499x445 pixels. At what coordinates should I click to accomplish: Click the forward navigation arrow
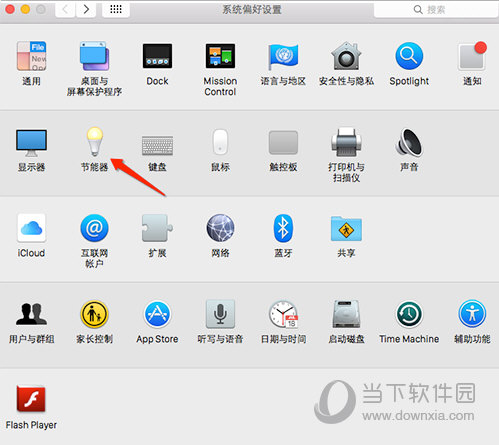(86, 9)
